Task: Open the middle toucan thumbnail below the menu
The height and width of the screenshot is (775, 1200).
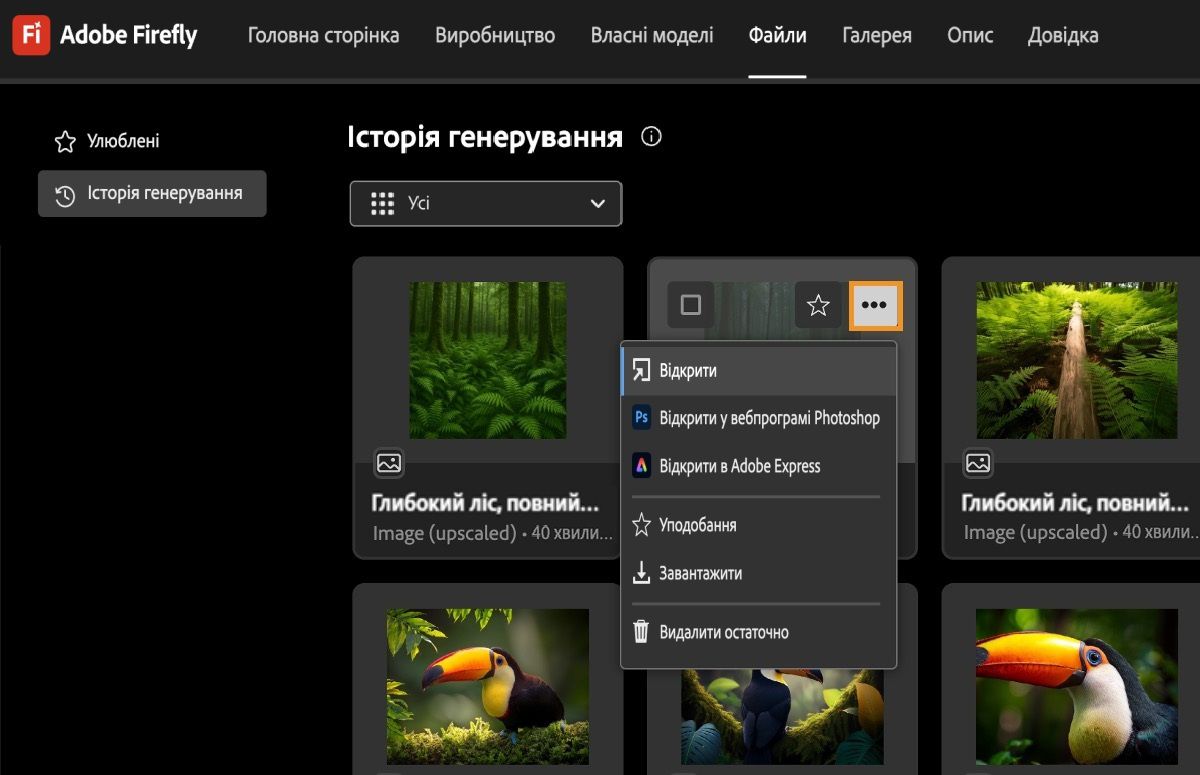Action: click(x=783, y=716)
